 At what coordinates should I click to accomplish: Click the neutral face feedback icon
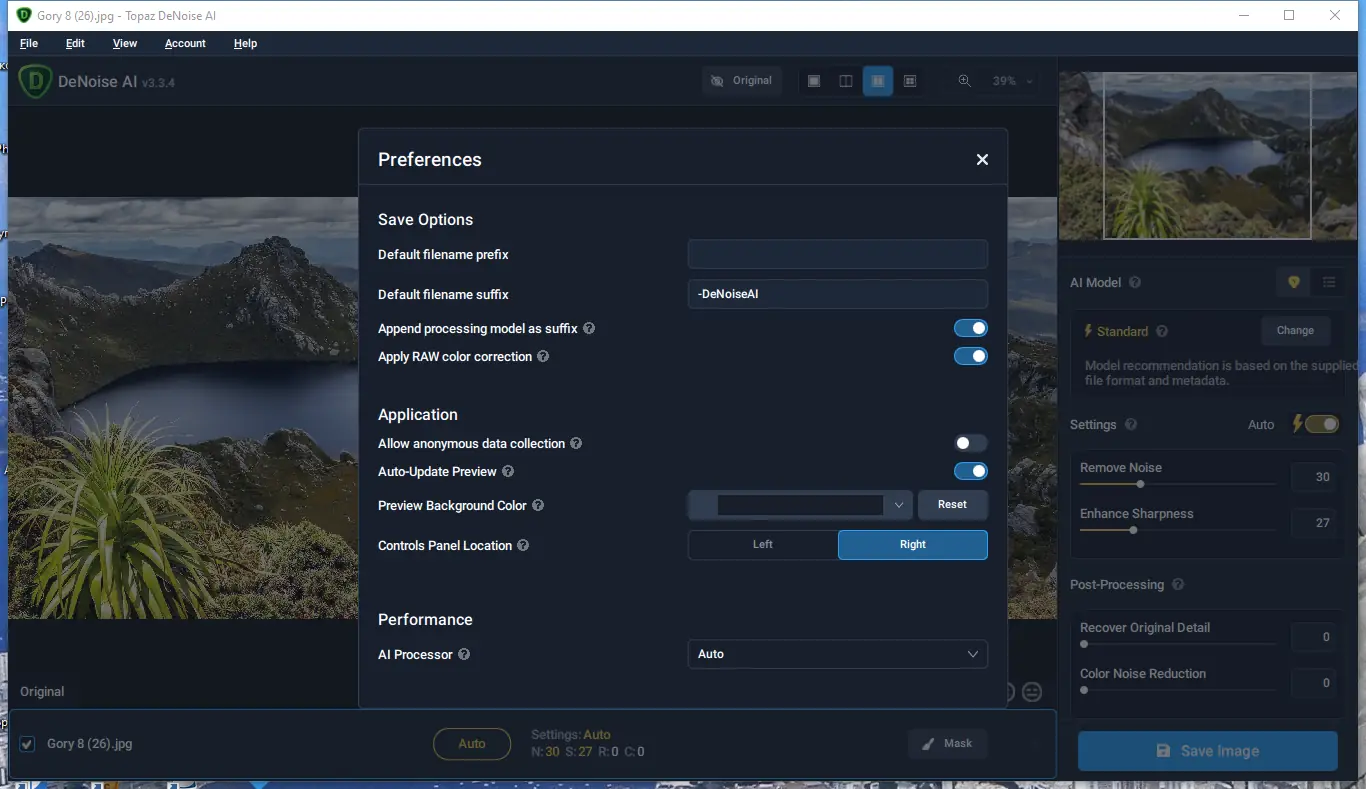[x=1032, y=692]
